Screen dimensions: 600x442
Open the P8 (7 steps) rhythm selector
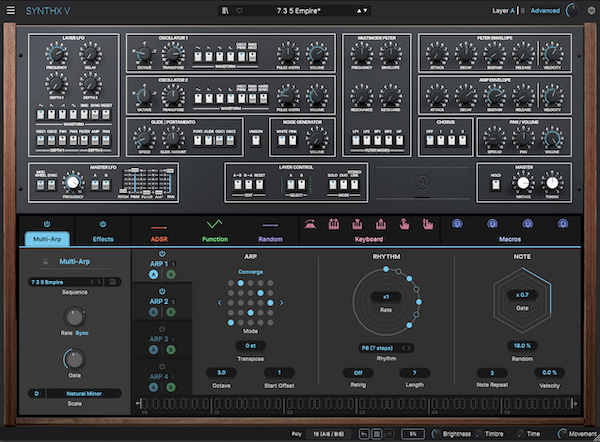point(386,348)
